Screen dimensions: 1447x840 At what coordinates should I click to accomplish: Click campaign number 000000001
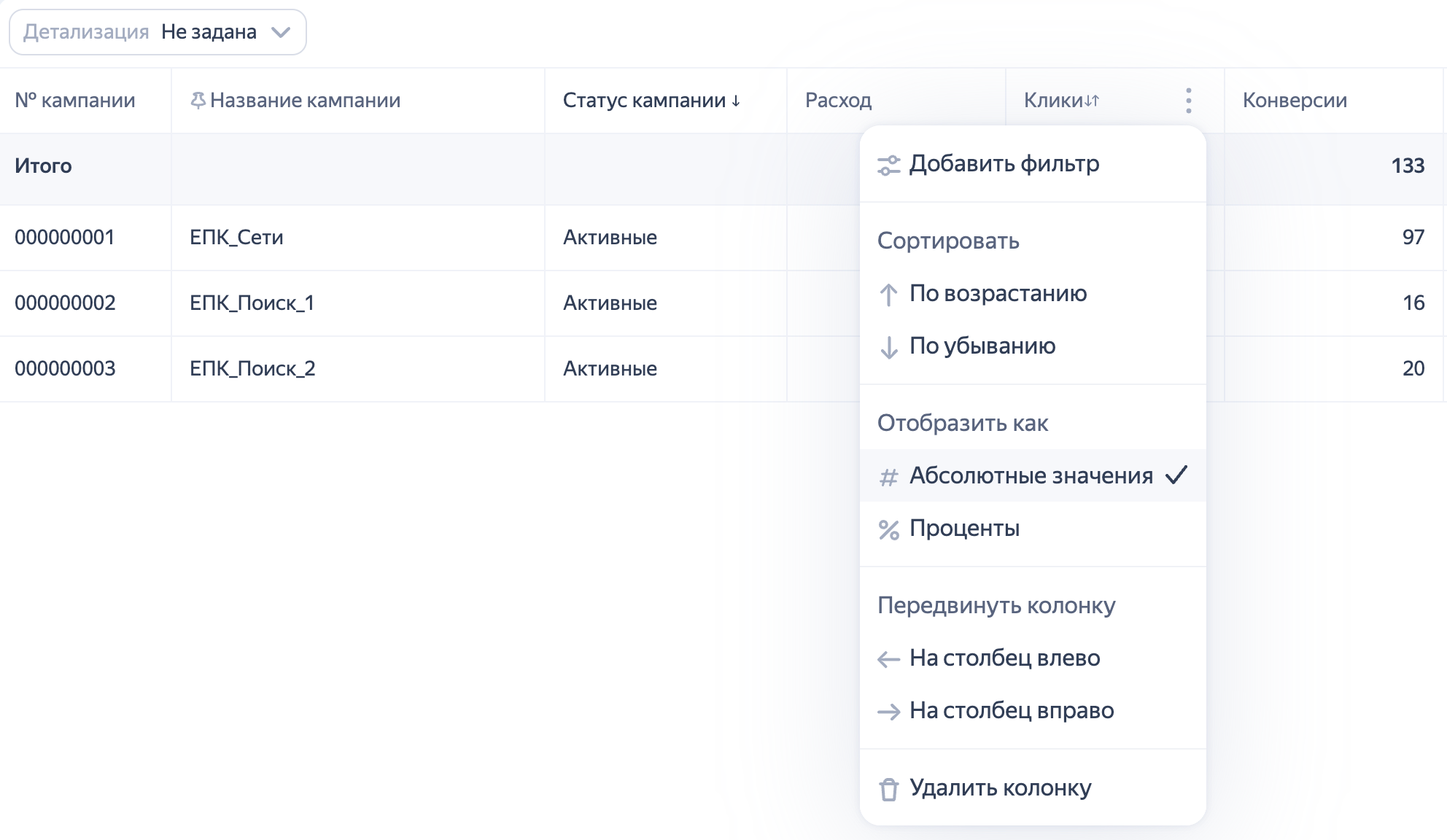(x=64, y=238)
